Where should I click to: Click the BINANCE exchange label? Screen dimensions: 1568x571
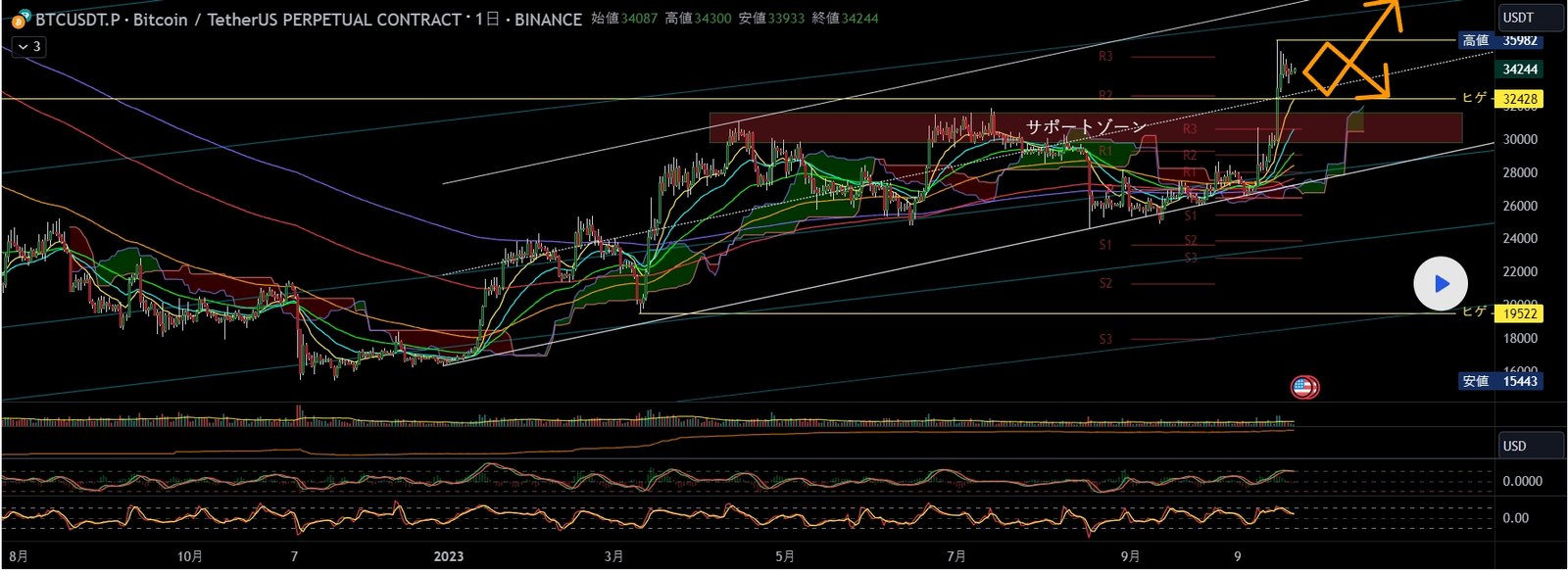click(547, 20)
